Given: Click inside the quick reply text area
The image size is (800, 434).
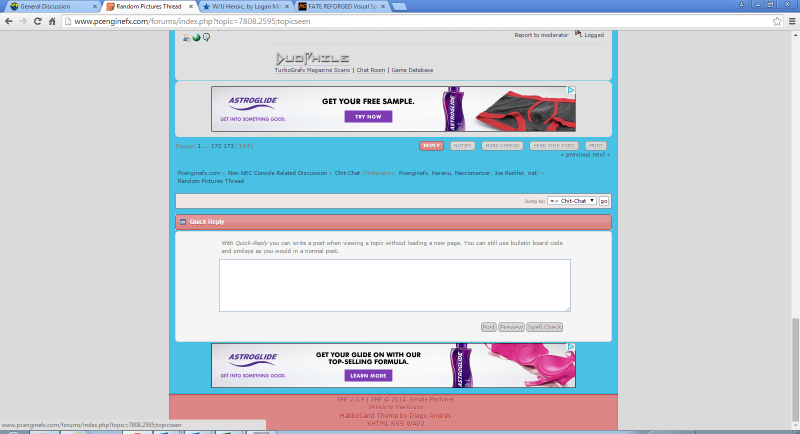Looking at the screenshot, I should [x=394, y=285].
